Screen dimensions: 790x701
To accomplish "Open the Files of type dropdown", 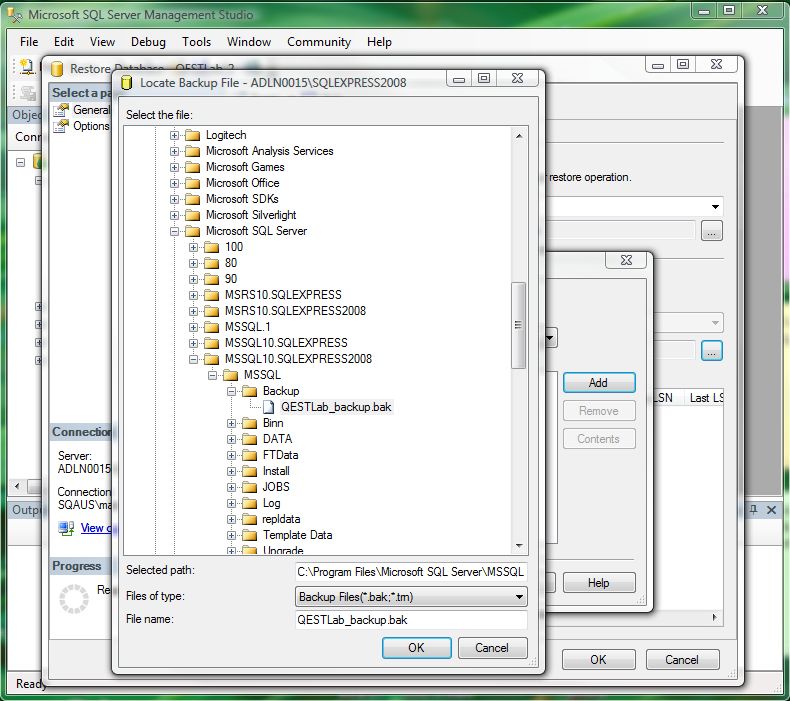I will point(411,597).
